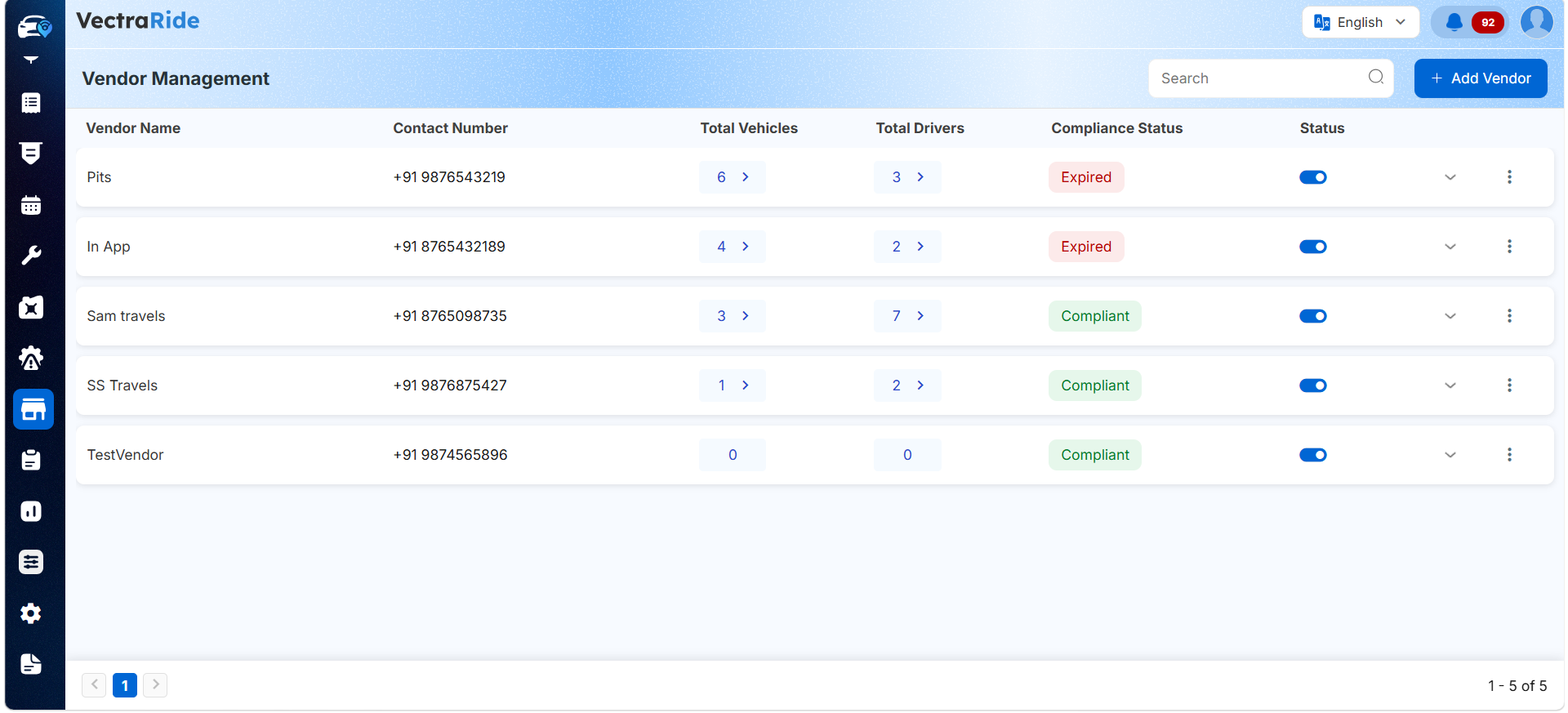View the 6 total vehicles for Pits
Viewport: 1568px width, 713px height.
733,177
